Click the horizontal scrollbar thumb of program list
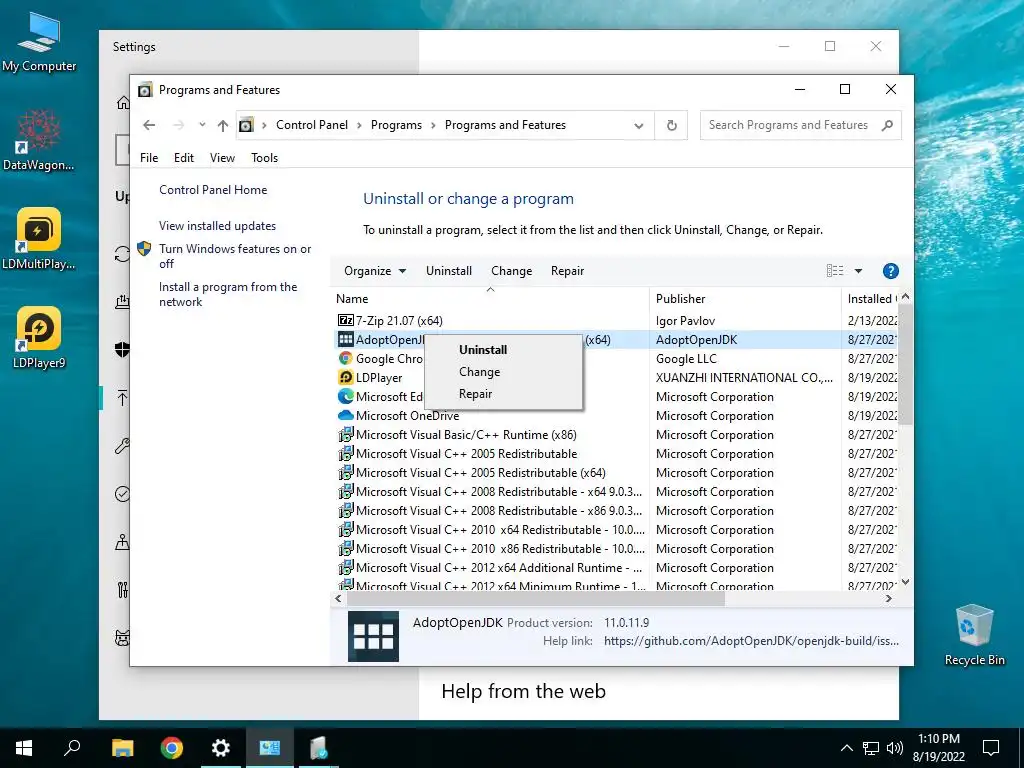This screenshot has height=768, width=1024. [536, 598]
